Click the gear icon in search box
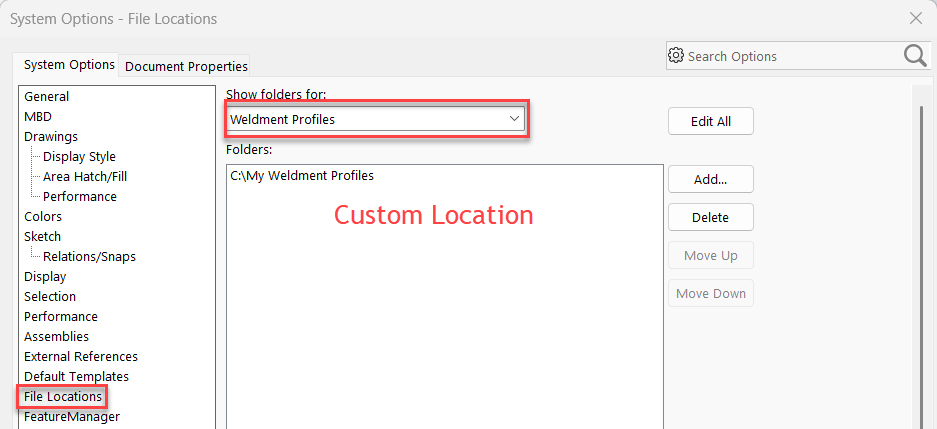Viewport: 937px width, 429px height. (677, 56)
